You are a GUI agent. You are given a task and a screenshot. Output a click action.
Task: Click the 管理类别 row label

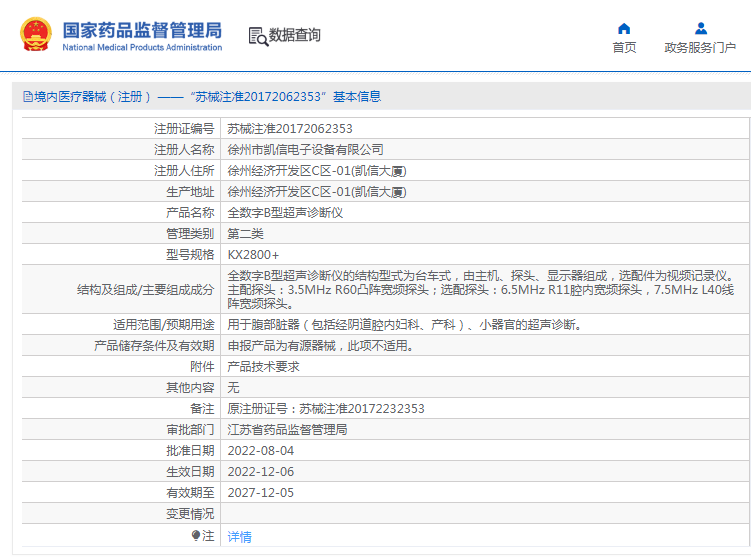pyautogui.click(x=190, y=234)
